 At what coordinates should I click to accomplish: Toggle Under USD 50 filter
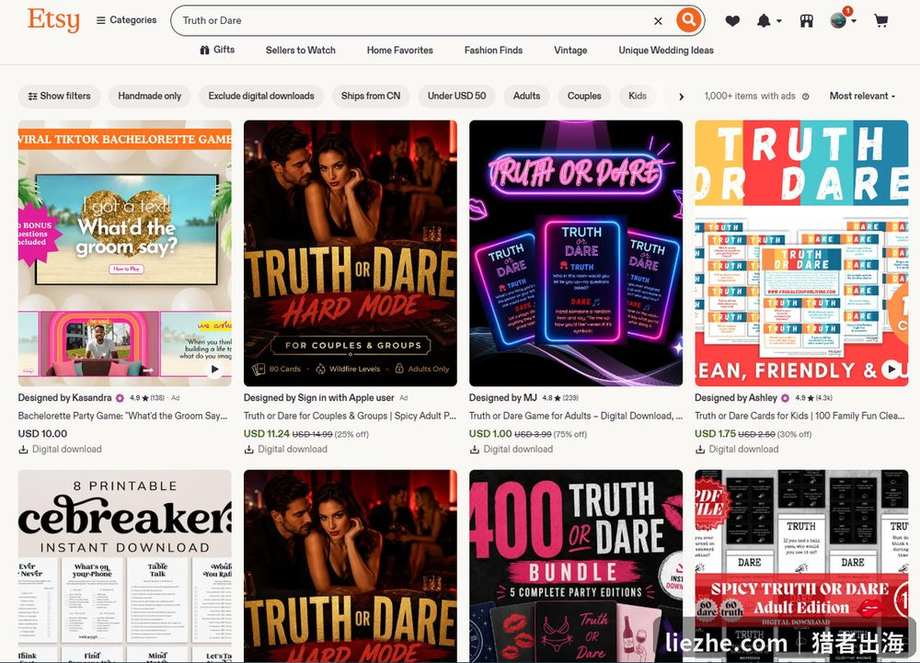click(x=456, y=96)
